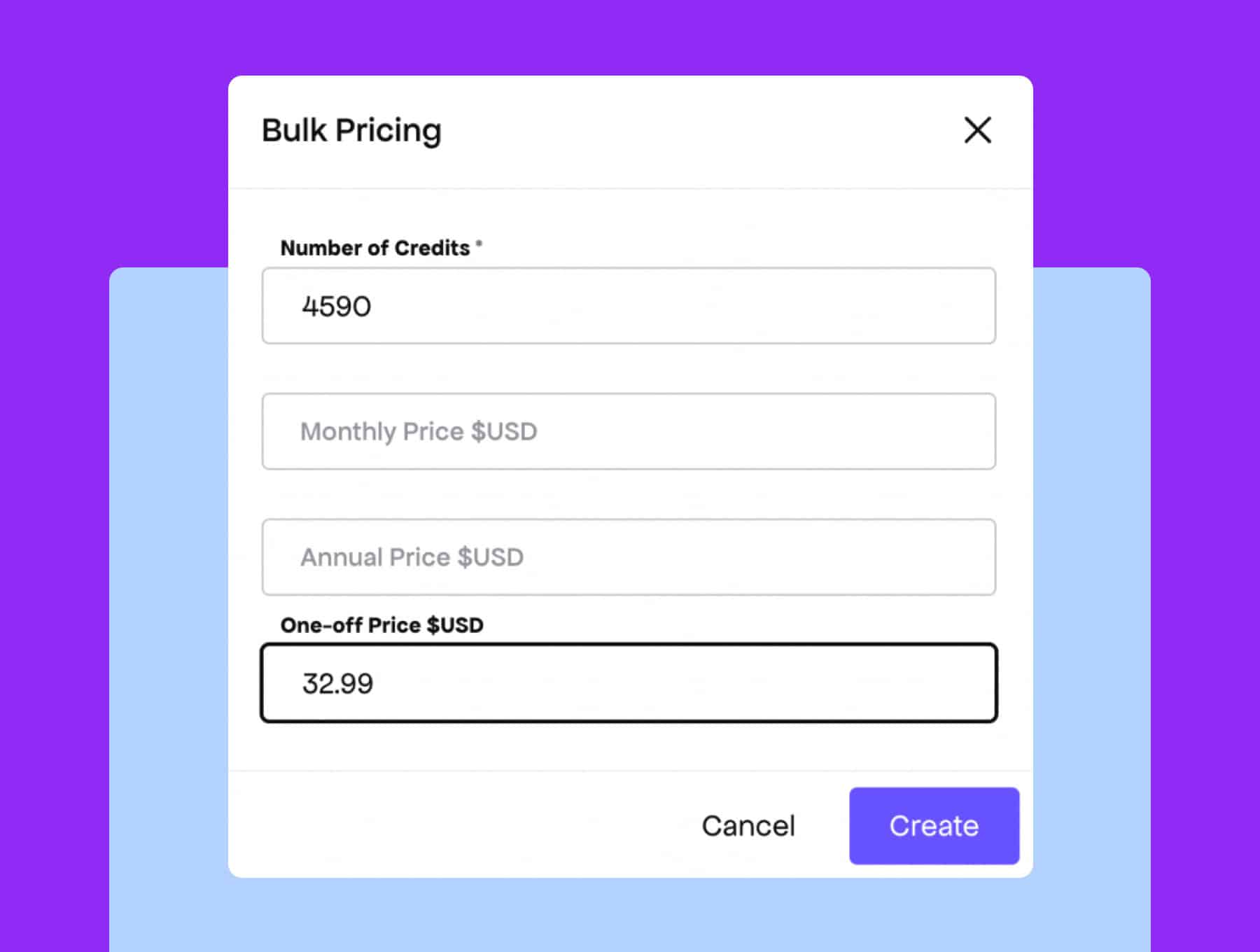Click the Monthly Price $USD field
Viewport: 1260px width, 952px height.
(x=629, y=431)
